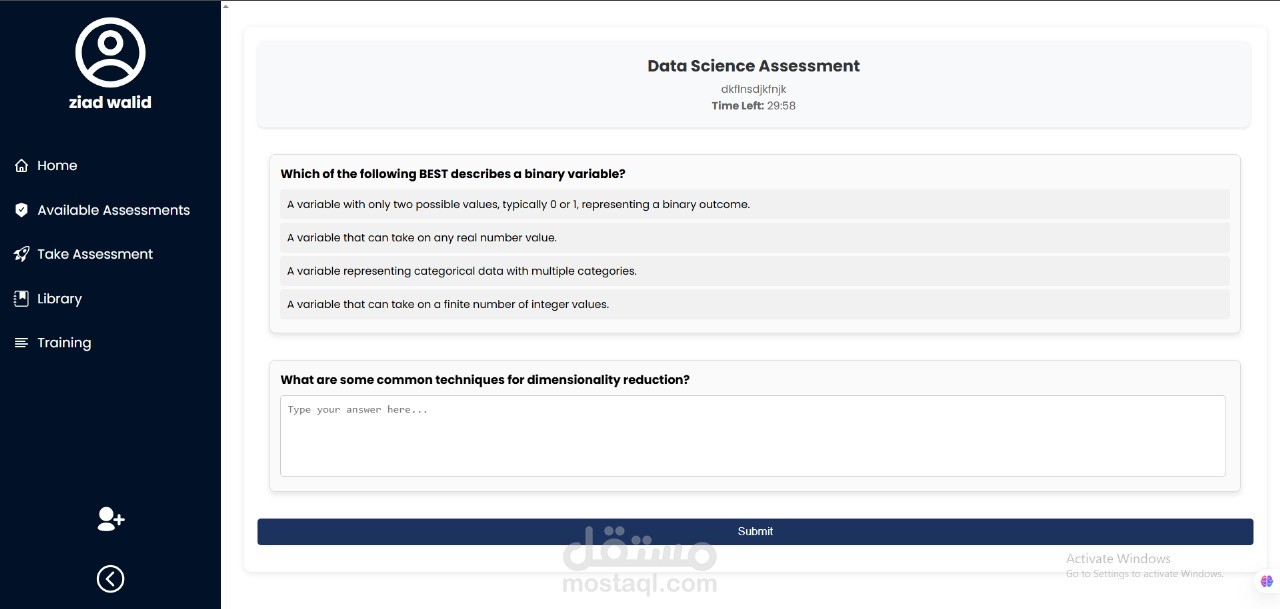
Task: Collapse sidebar with the back arrow icon
Action: (110, 579)
